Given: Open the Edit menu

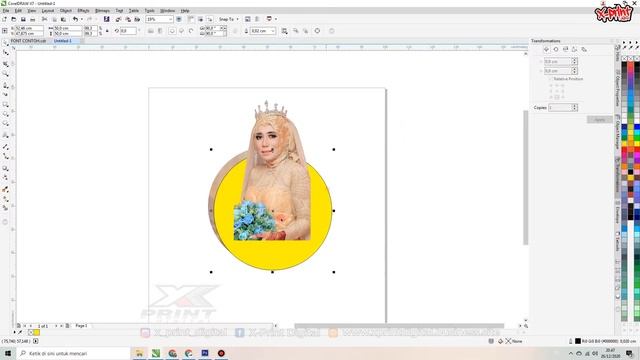Looking at the screenshot, I should coord(18,11).
